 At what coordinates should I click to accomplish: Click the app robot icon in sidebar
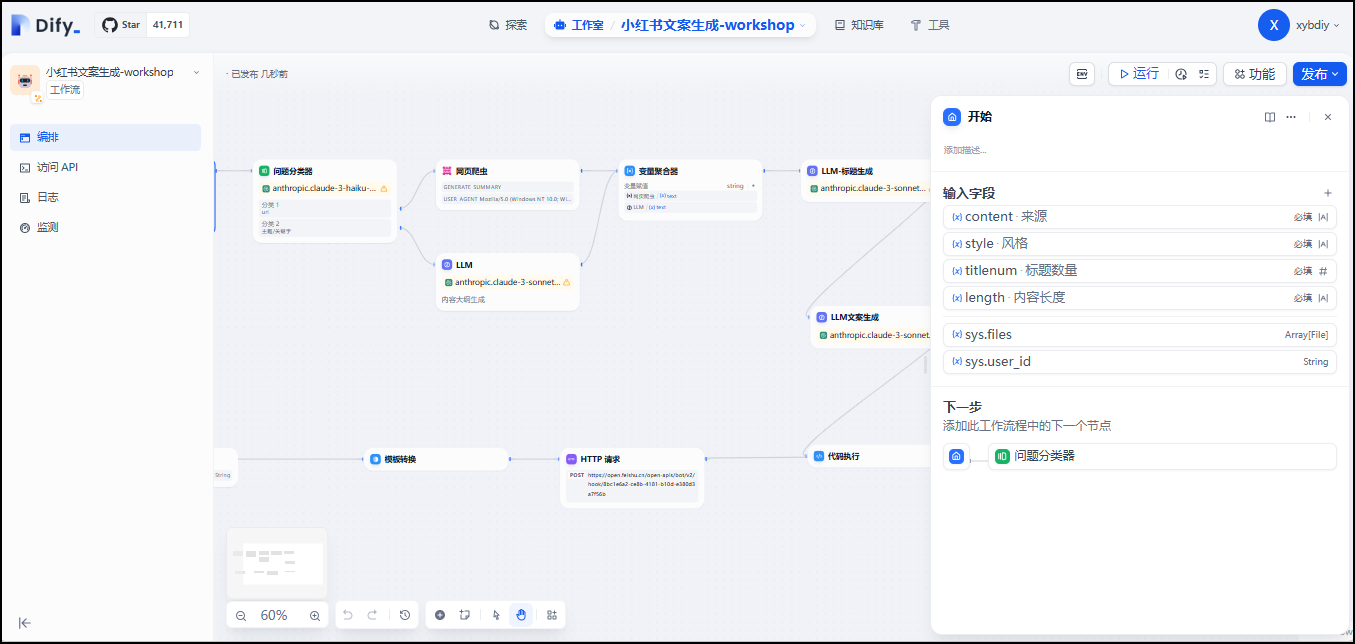pyautogui.click(x=25, y=81)
